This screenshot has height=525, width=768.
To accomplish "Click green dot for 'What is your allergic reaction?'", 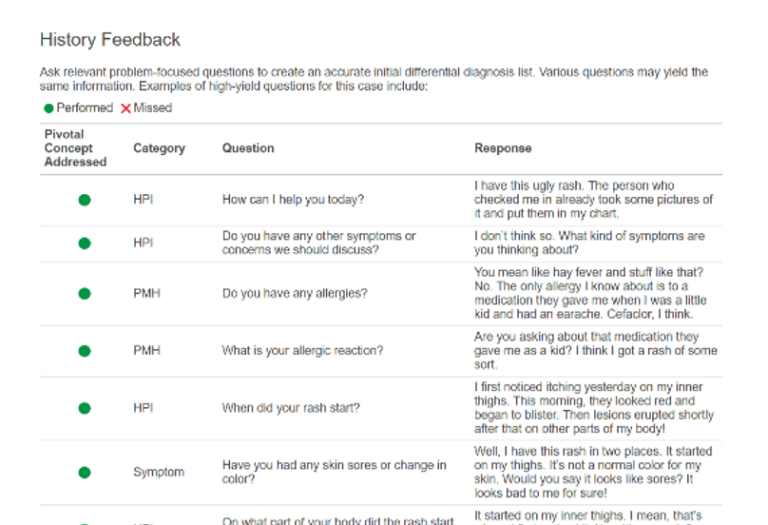I will (x=84, y=351).
